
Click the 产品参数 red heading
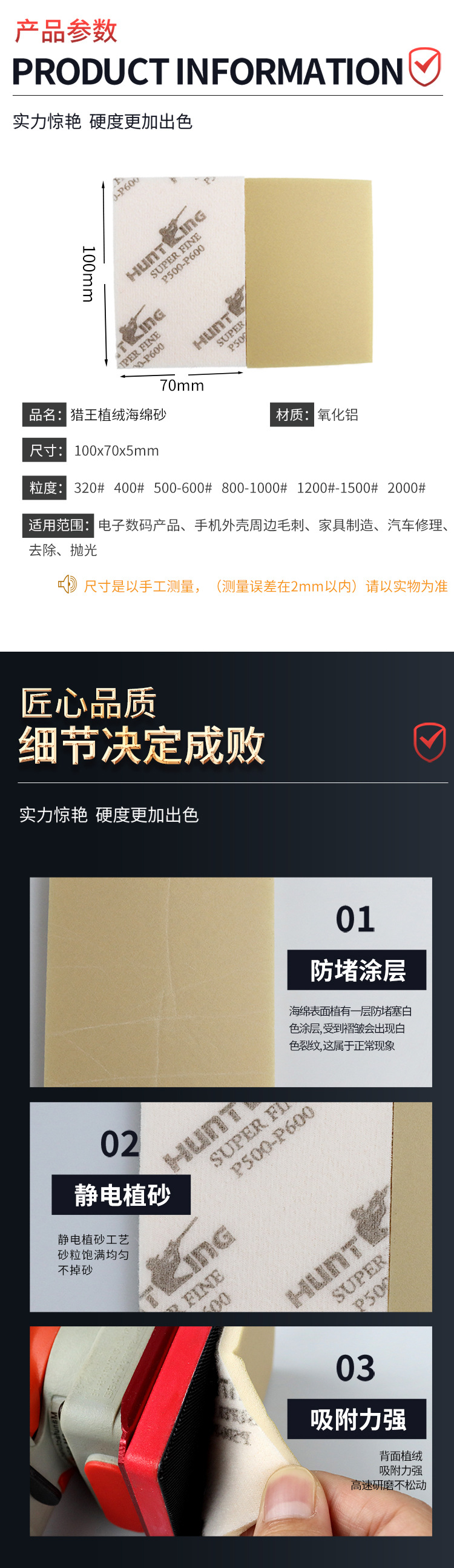coord(66,31)
